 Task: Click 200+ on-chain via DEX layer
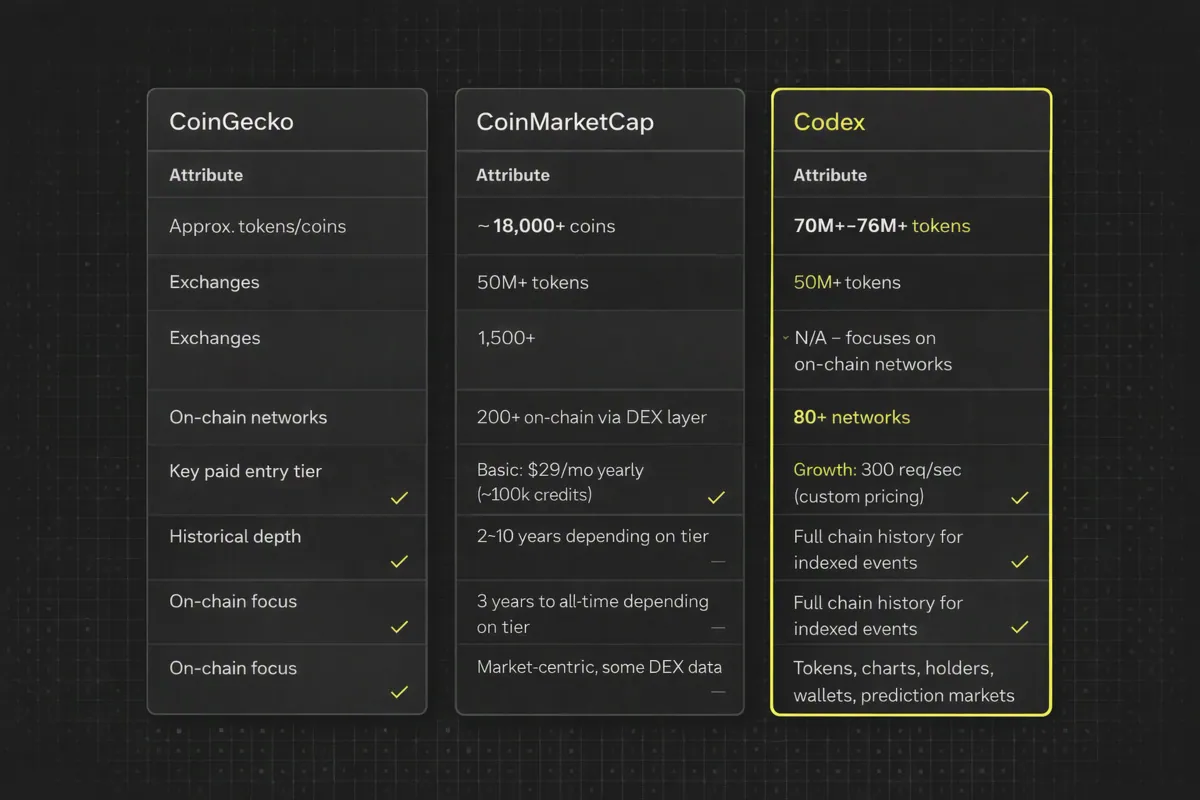[592, 417]
